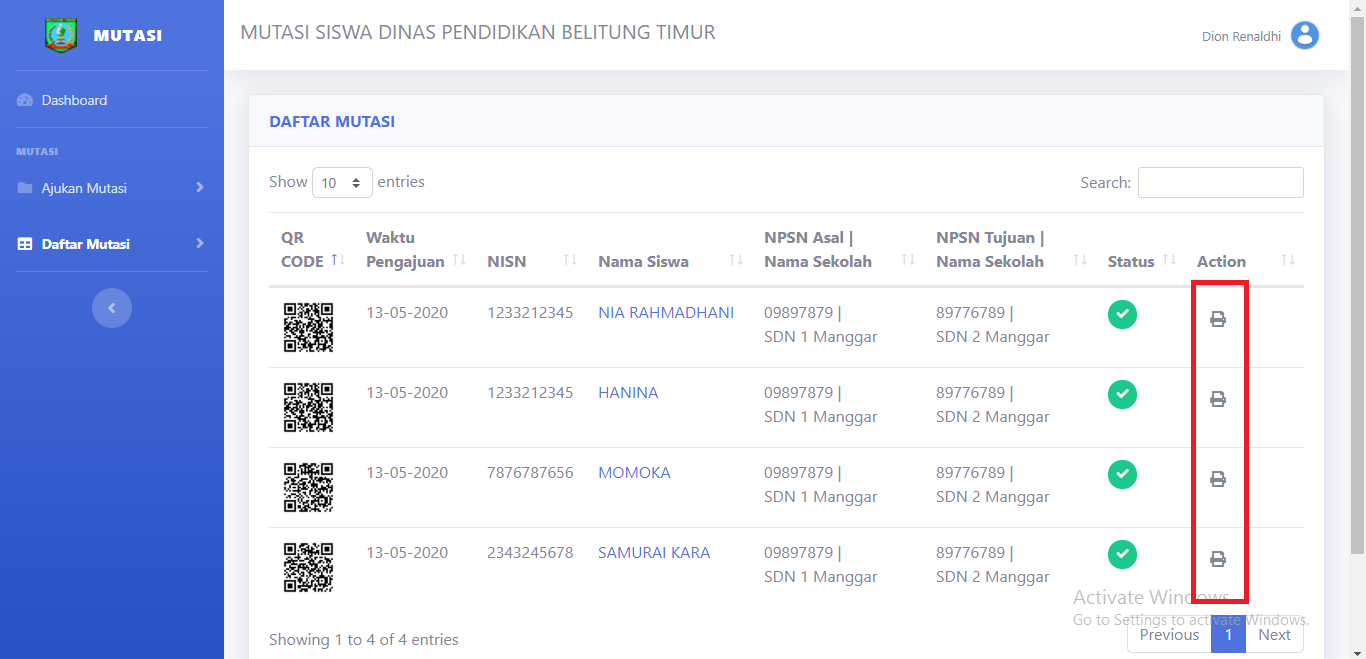Viewport: 1366px width, 659px height.
Task: Go to the Next page
Action: click(1274, 635)
